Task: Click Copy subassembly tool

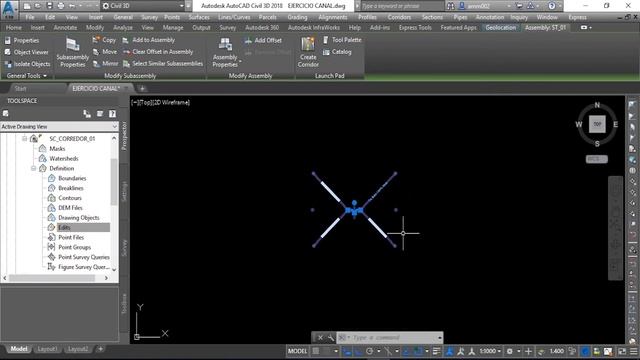Action: (104, 40)
